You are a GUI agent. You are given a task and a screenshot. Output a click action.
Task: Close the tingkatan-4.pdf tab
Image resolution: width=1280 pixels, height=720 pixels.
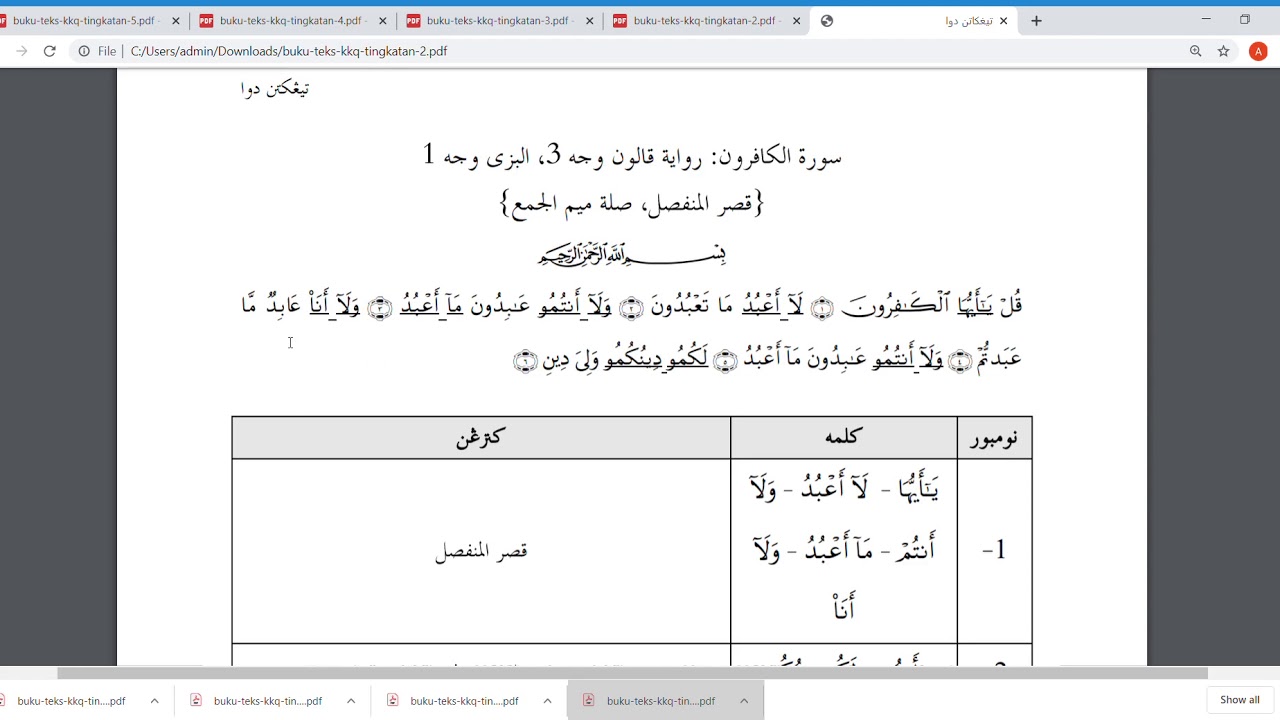(x=383, y=21)
